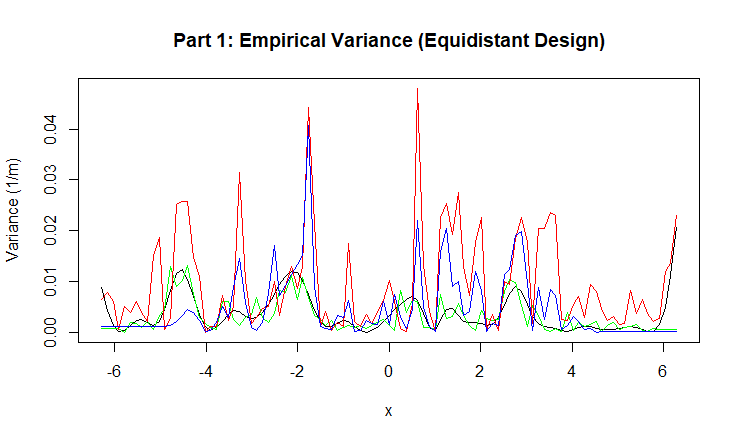Click the x-axis tick label '-2'

pos(297,371)
